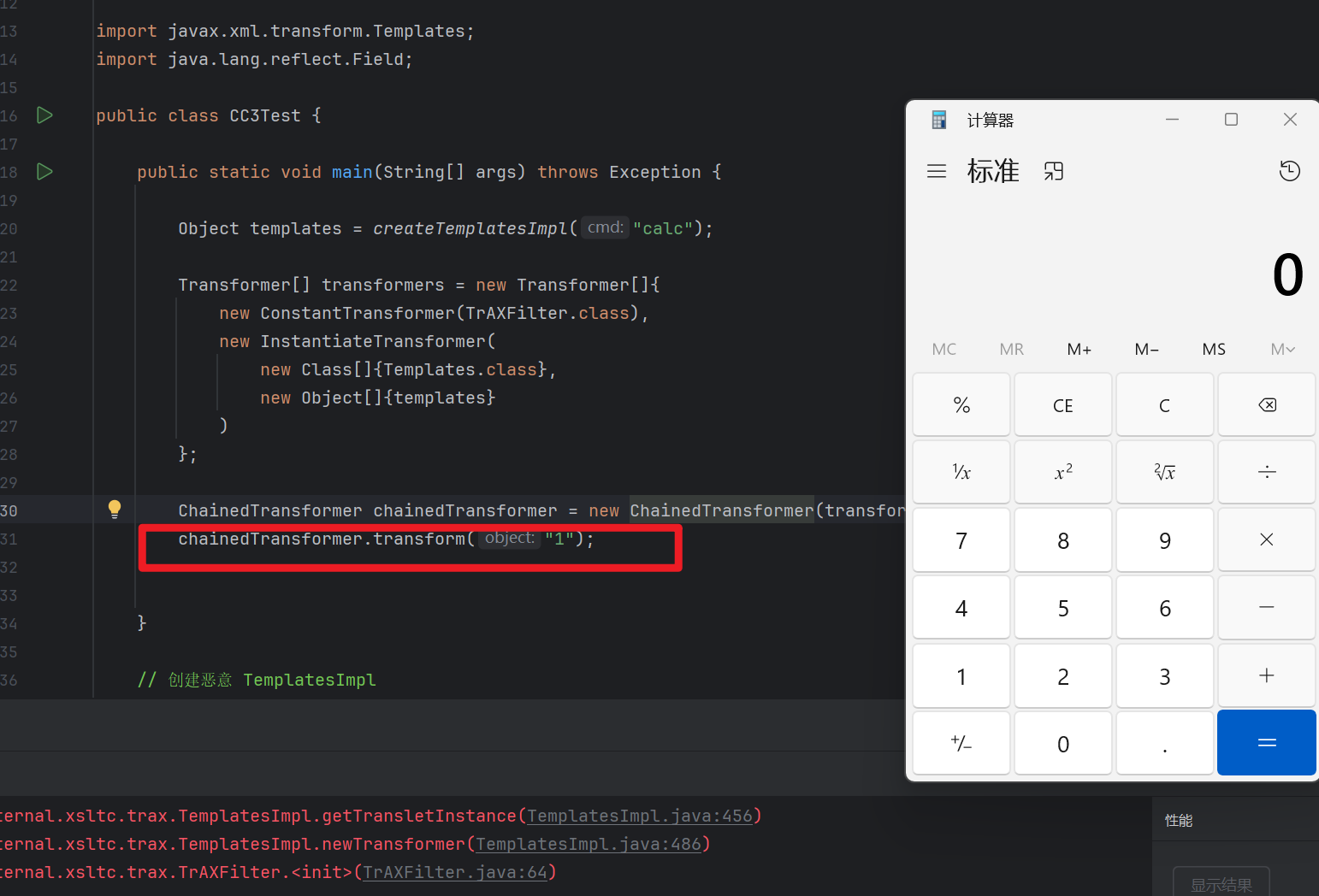
Task: Click the yellow lightbulb quick-fix icon
Action: [115, 510]
